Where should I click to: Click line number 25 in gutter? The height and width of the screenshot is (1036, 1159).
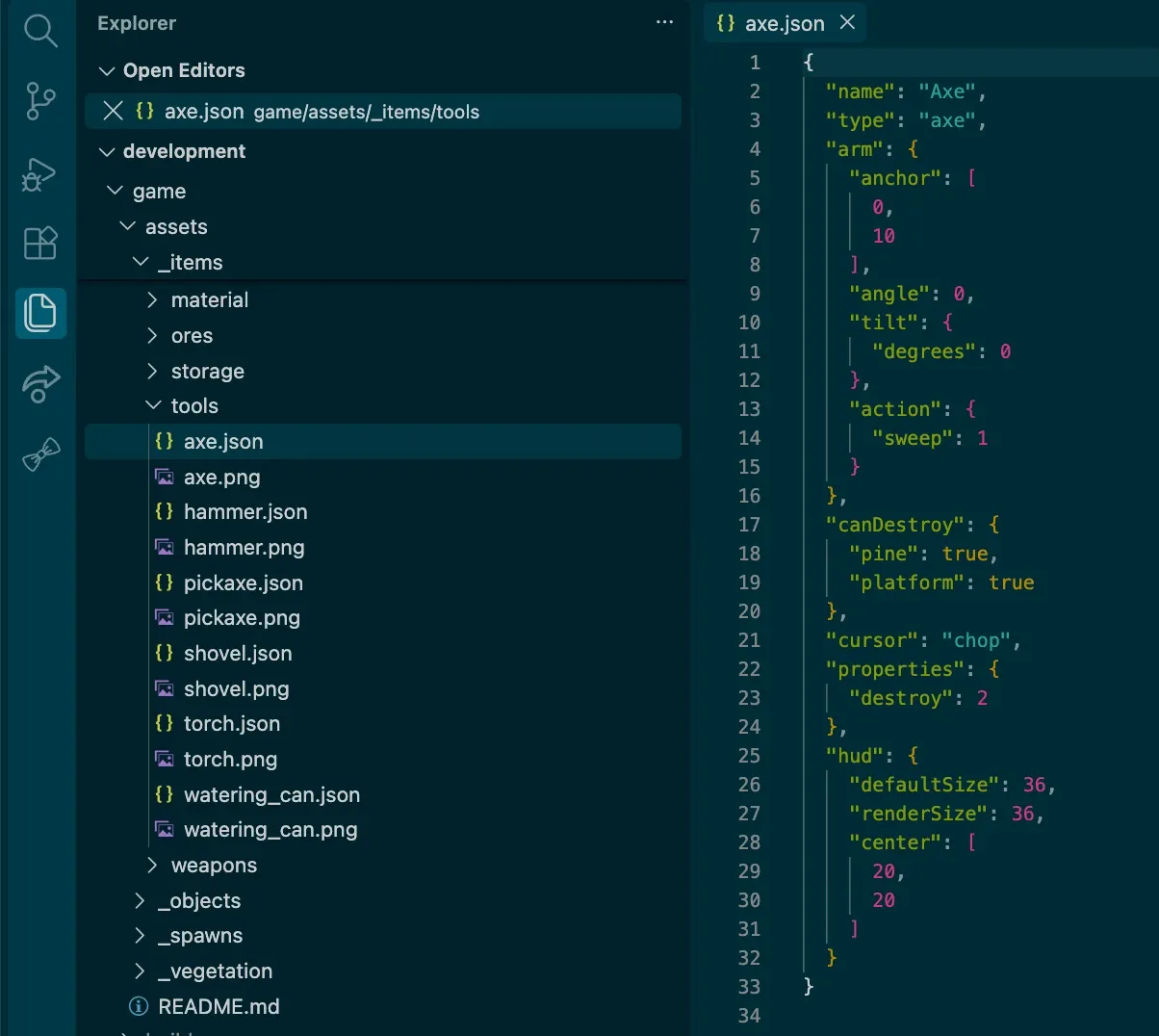[x=749, y=756]
